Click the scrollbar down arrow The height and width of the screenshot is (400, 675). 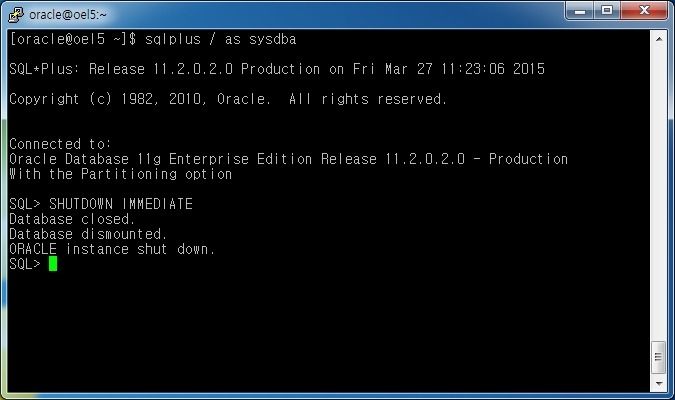[659, 383]
